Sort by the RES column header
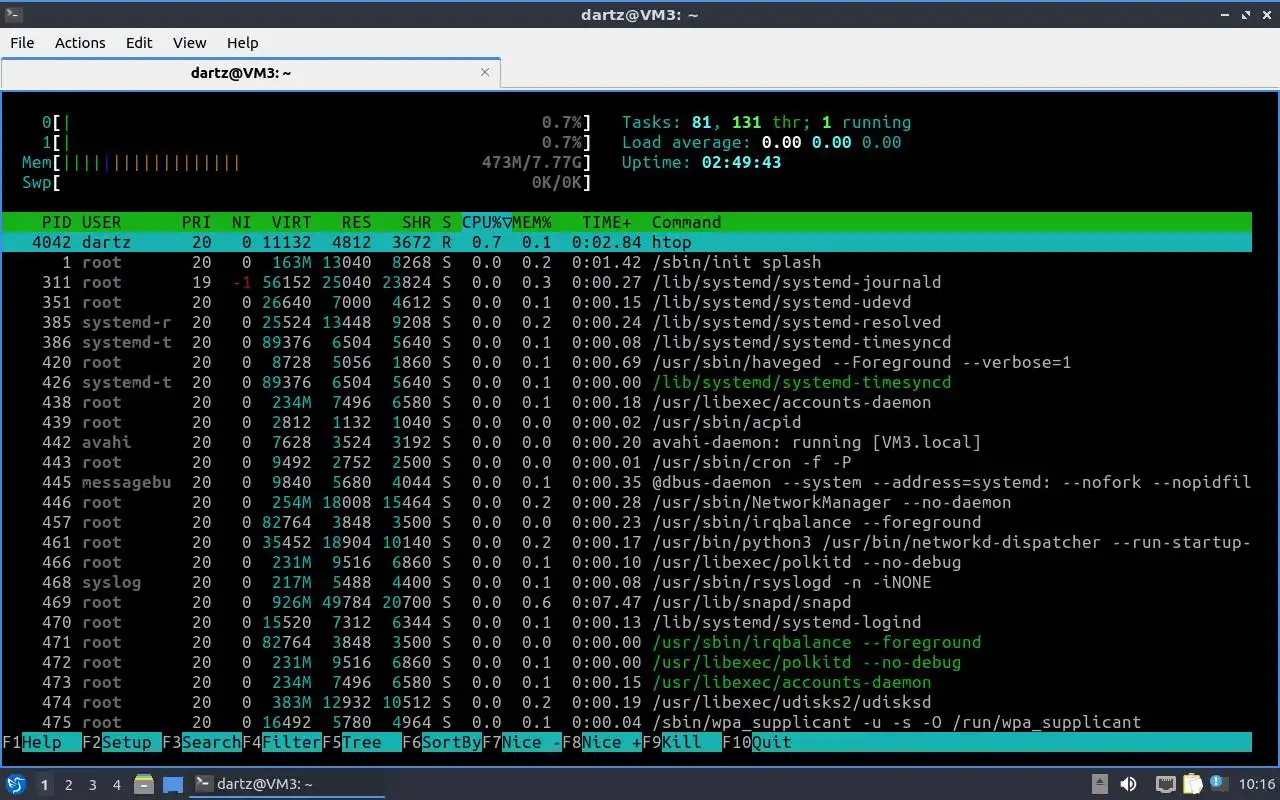This screenshot has height=800, width=1280. point(357,222)
